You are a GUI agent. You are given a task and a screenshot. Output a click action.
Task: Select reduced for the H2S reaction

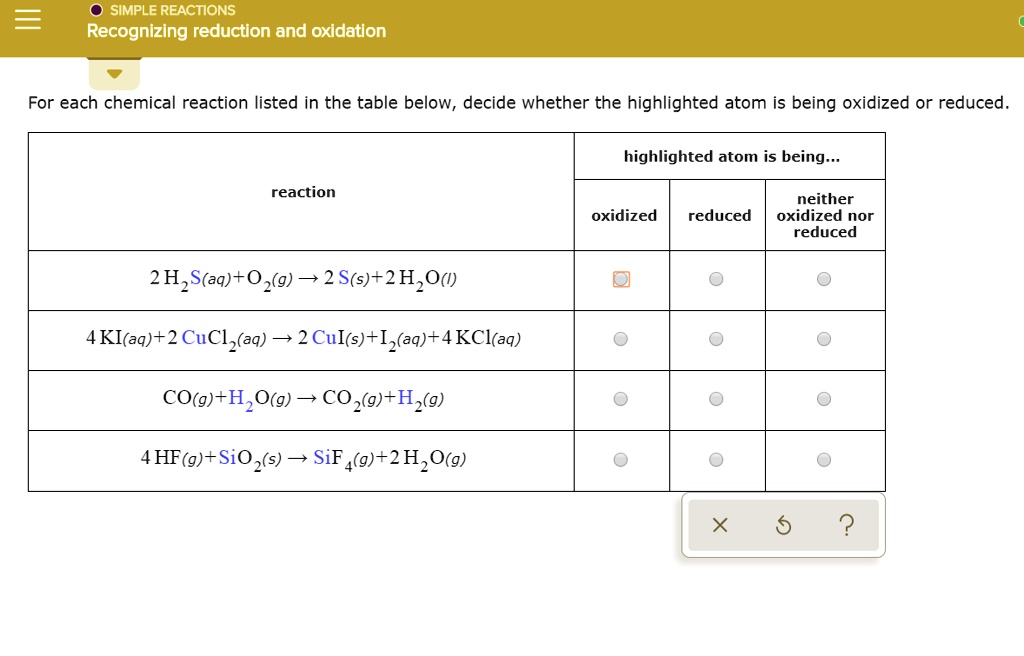(716, 280)
